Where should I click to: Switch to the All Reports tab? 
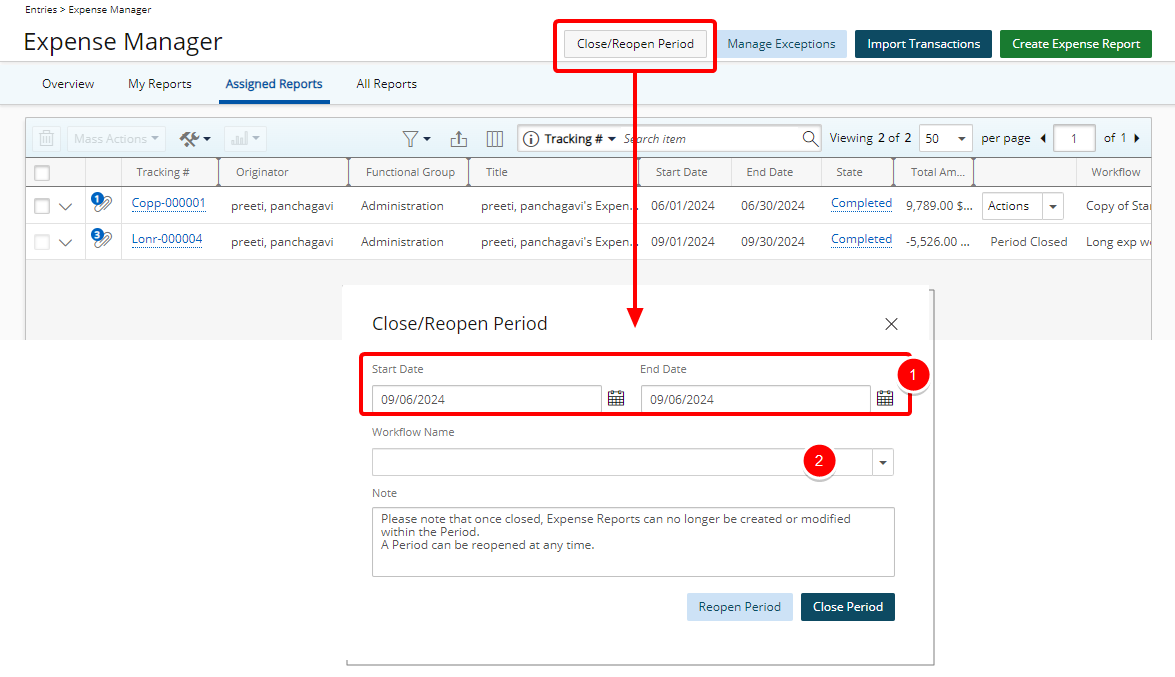(x=386, y=84)
